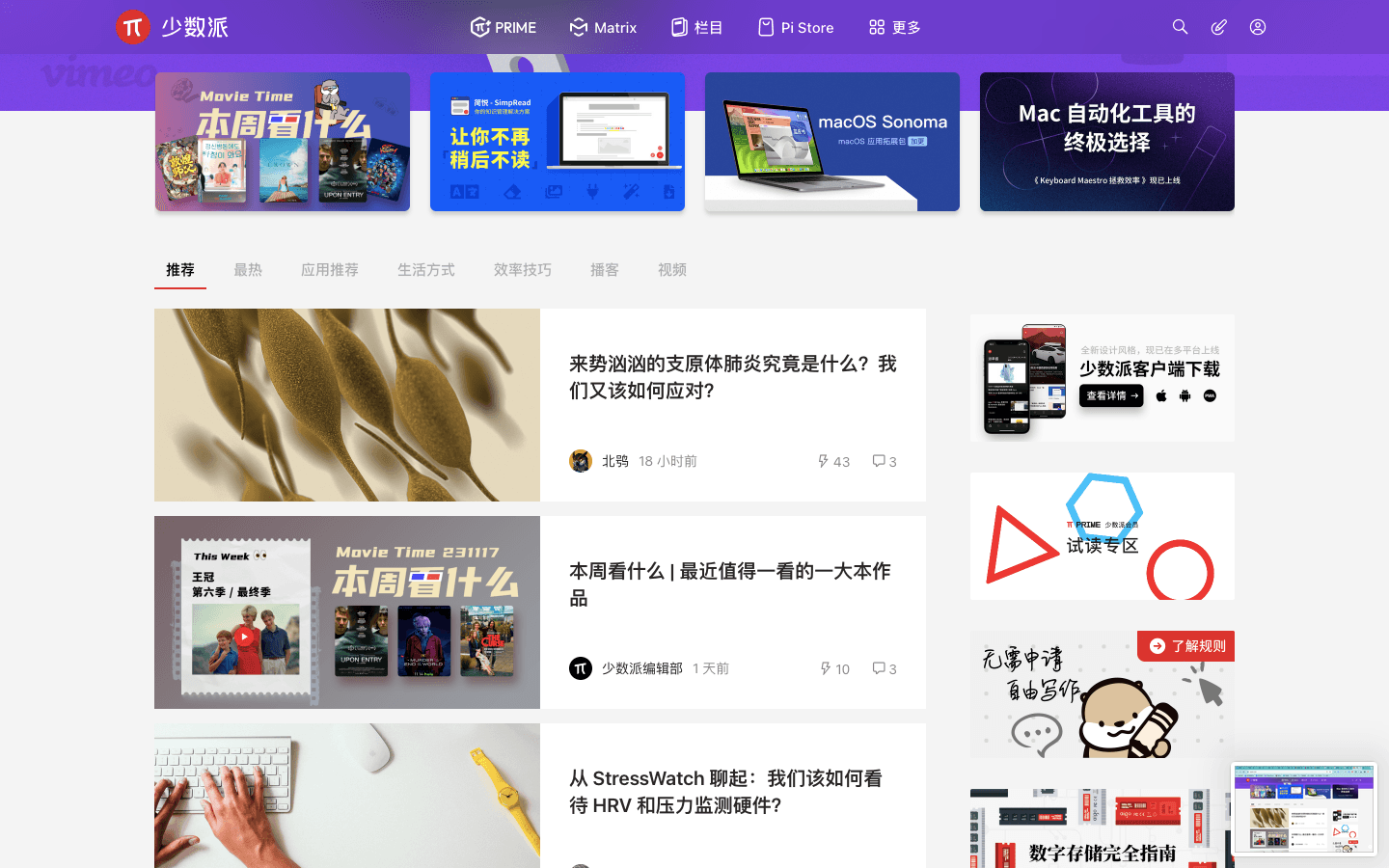1389x868 pixels.
Task: Click the Android download icon
Action: pyautogui.click(x=1185, y=395)
